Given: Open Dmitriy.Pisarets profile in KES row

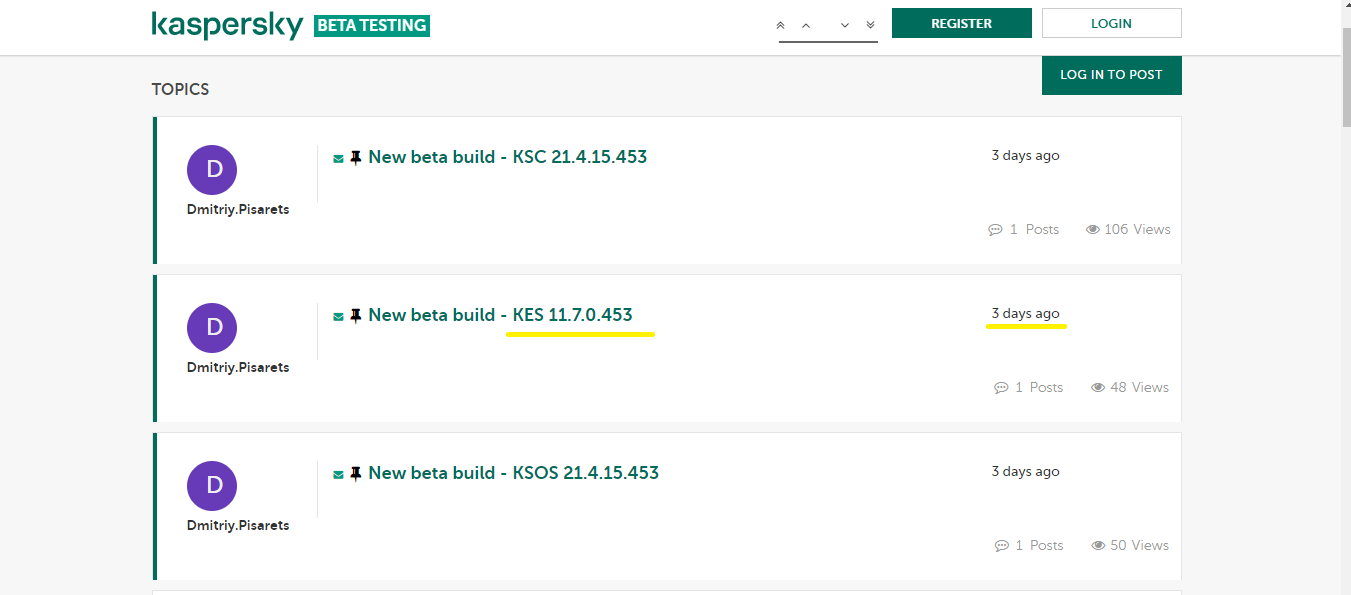Looking at the screenshot, I should tap(238, 368).
